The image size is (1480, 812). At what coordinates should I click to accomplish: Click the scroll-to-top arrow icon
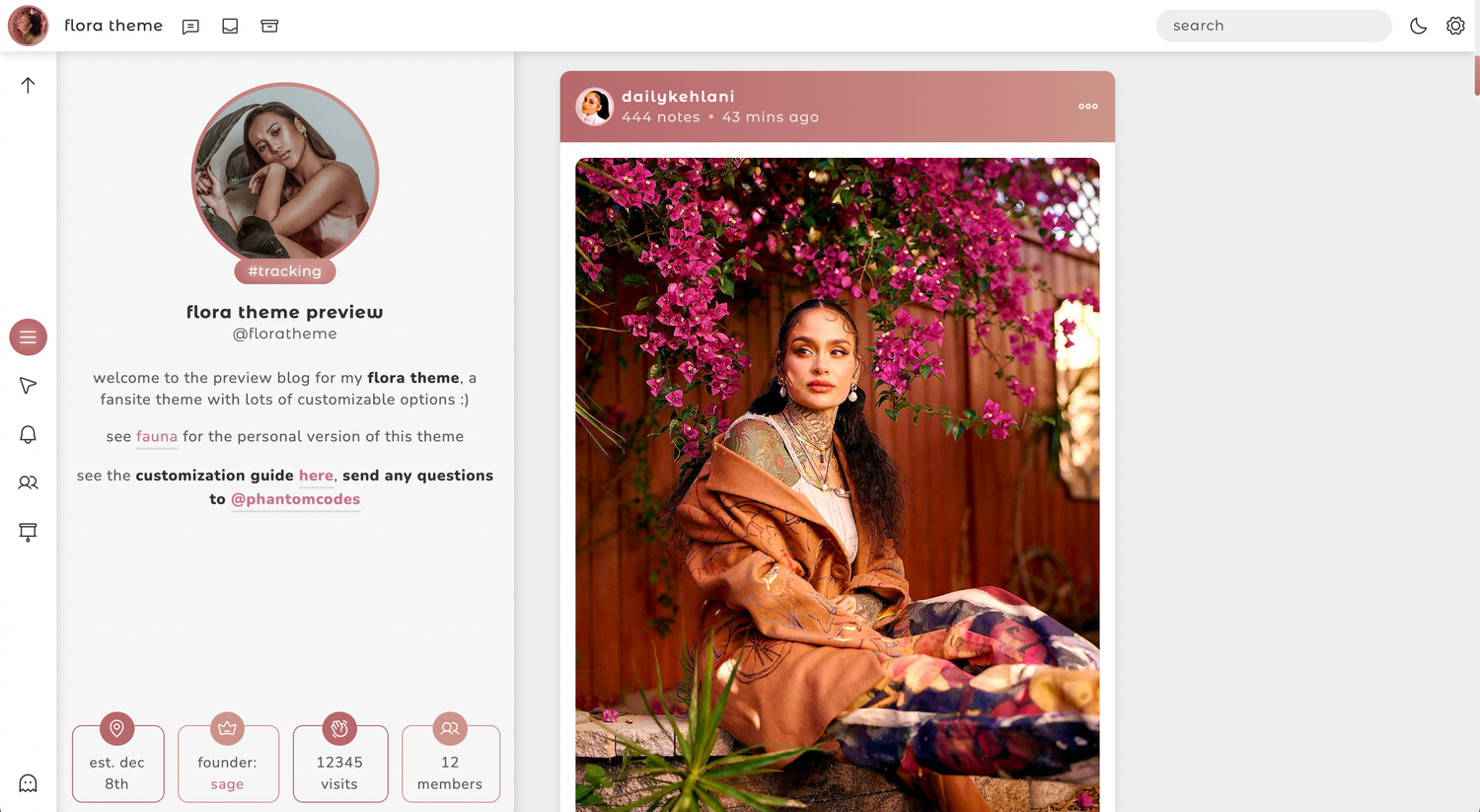tap(28, 85)
